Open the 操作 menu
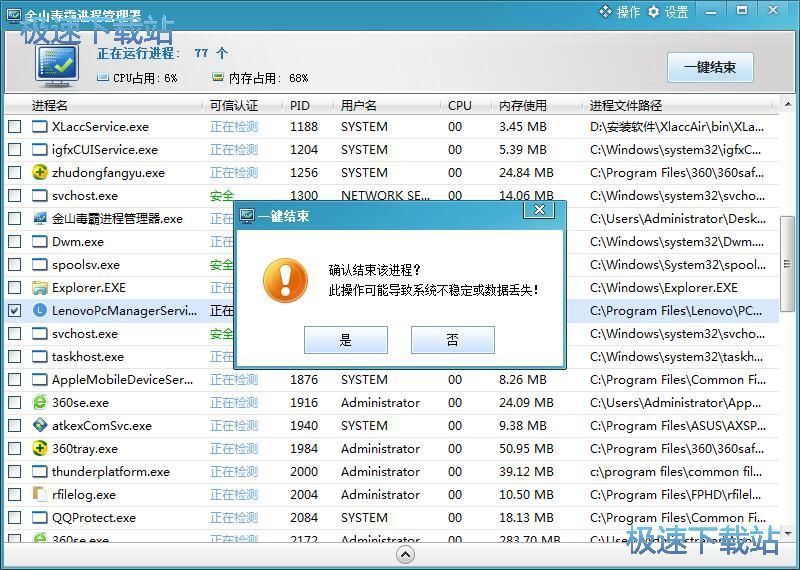The image size is (800, 570). pos(619,12)
